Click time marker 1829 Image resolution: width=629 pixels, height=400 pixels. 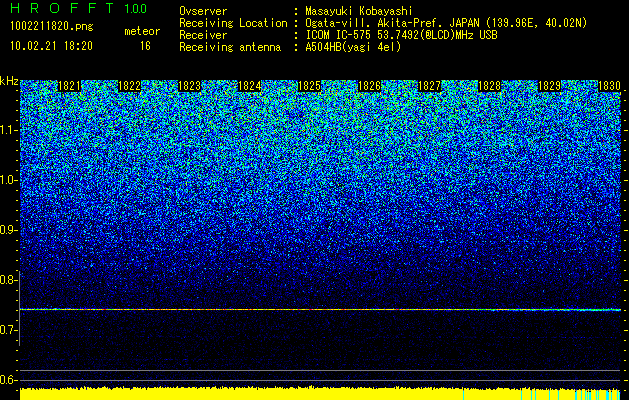tap(549, 86)
